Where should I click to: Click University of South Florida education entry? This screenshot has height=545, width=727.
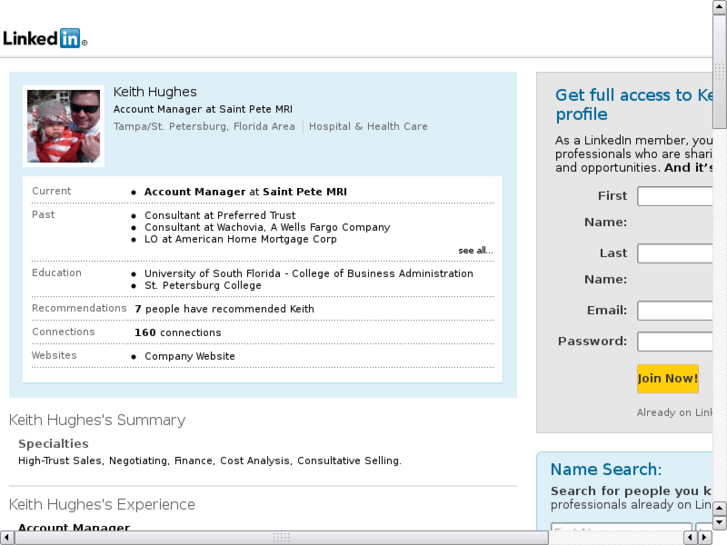pos(309,274)
